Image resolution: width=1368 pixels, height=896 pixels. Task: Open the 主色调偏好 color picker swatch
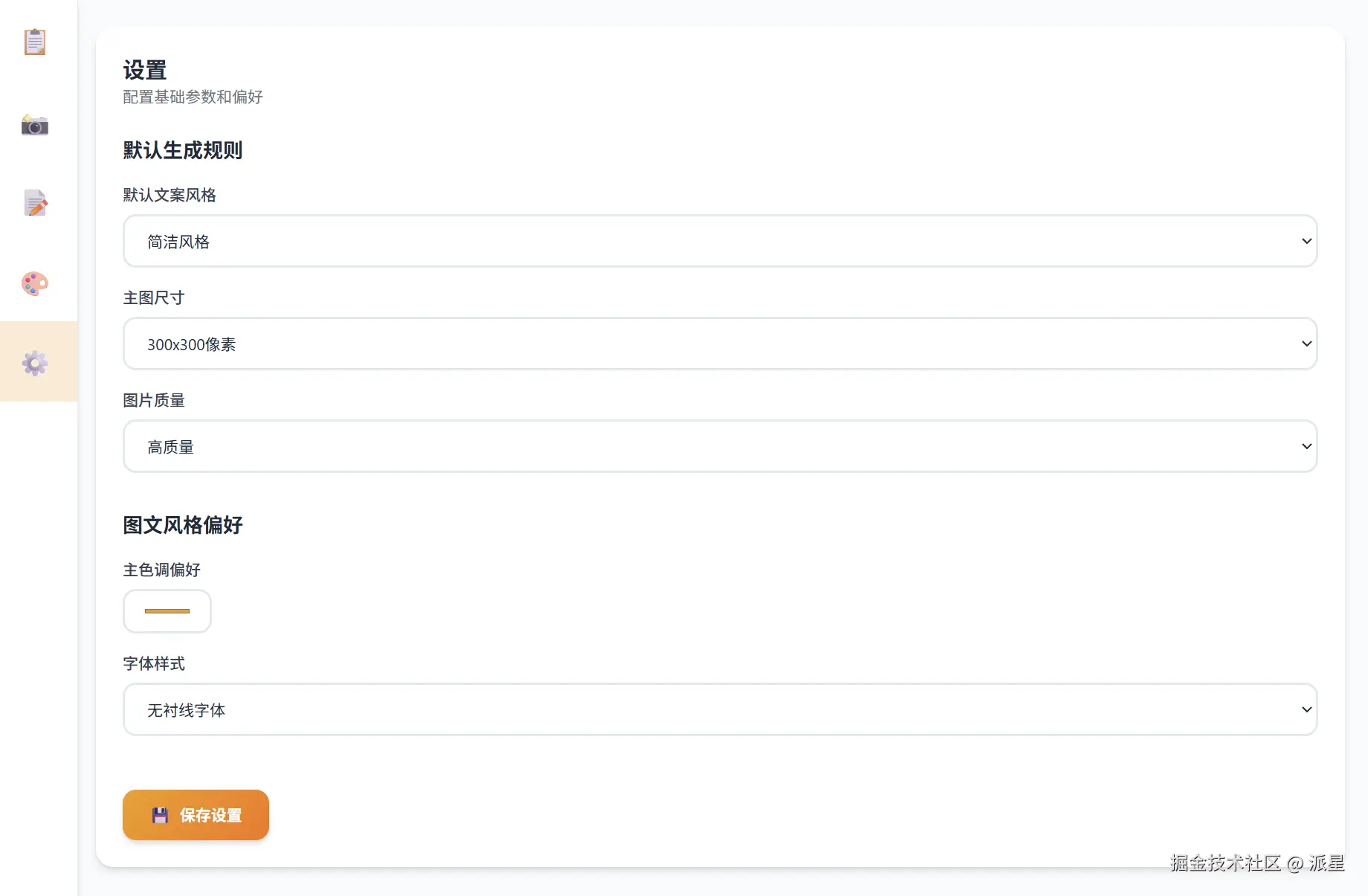[167, 611]
